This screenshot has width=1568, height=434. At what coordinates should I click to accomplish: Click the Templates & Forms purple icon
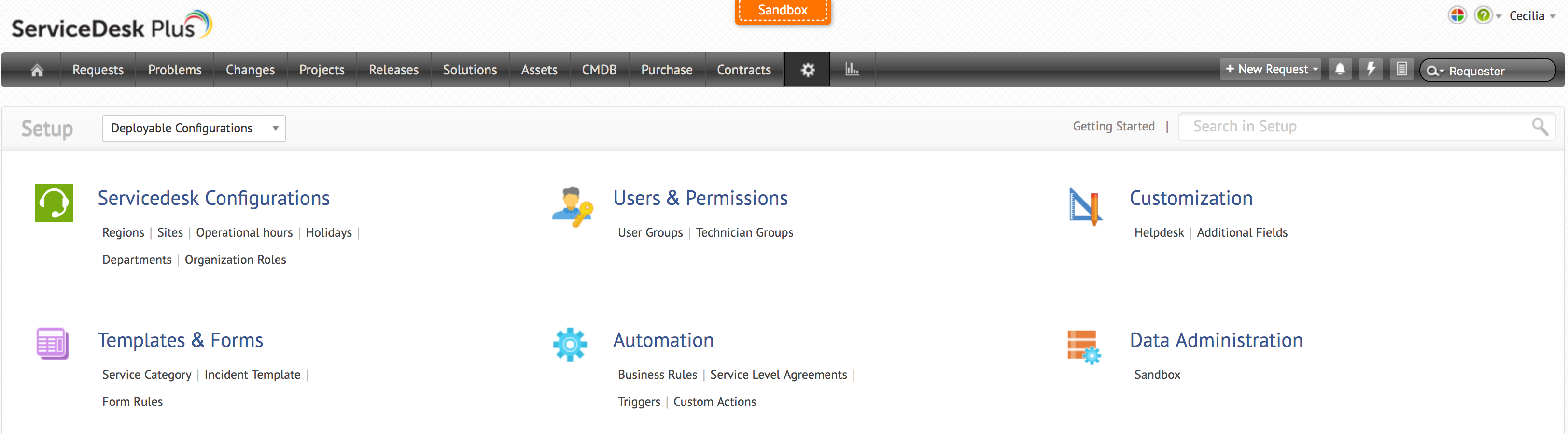(x=52, y=344)
